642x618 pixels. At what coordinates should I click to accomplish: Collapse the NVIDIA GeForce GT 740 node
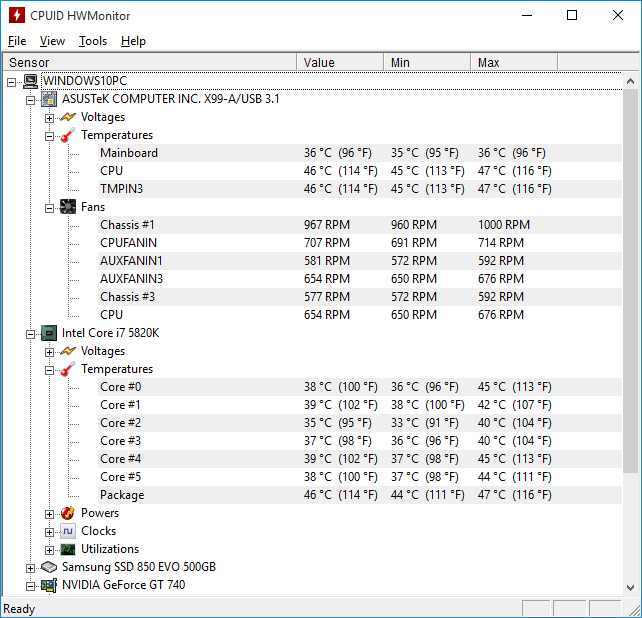point(30,586)
